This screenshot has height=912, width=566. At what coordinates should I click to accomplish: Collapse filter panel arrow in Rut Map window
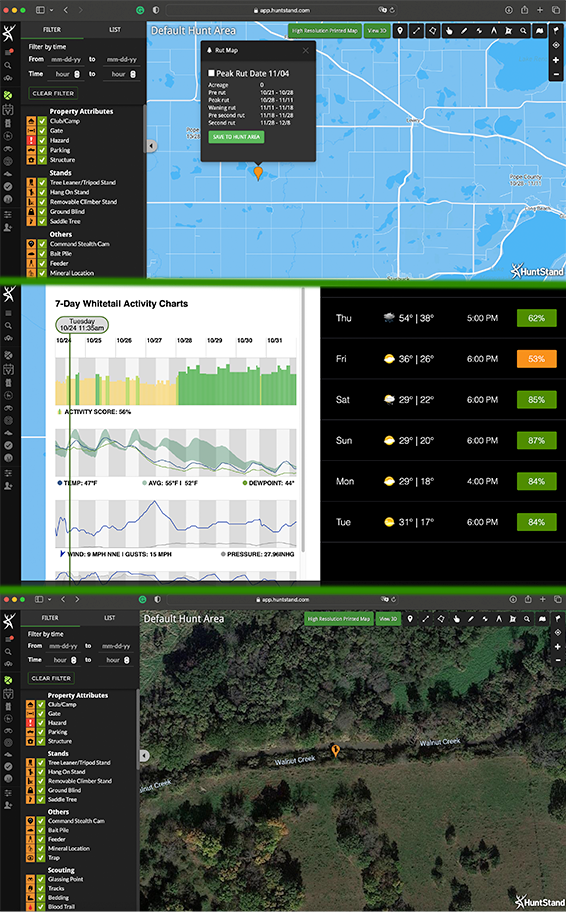(151, 145)
